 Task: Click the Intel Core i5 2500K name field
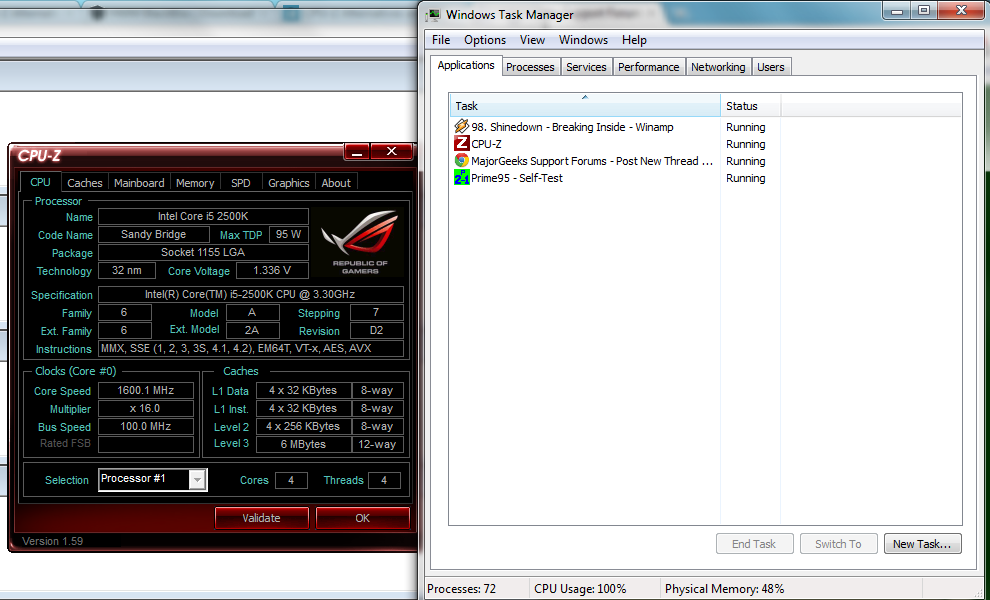click(203, 217)
